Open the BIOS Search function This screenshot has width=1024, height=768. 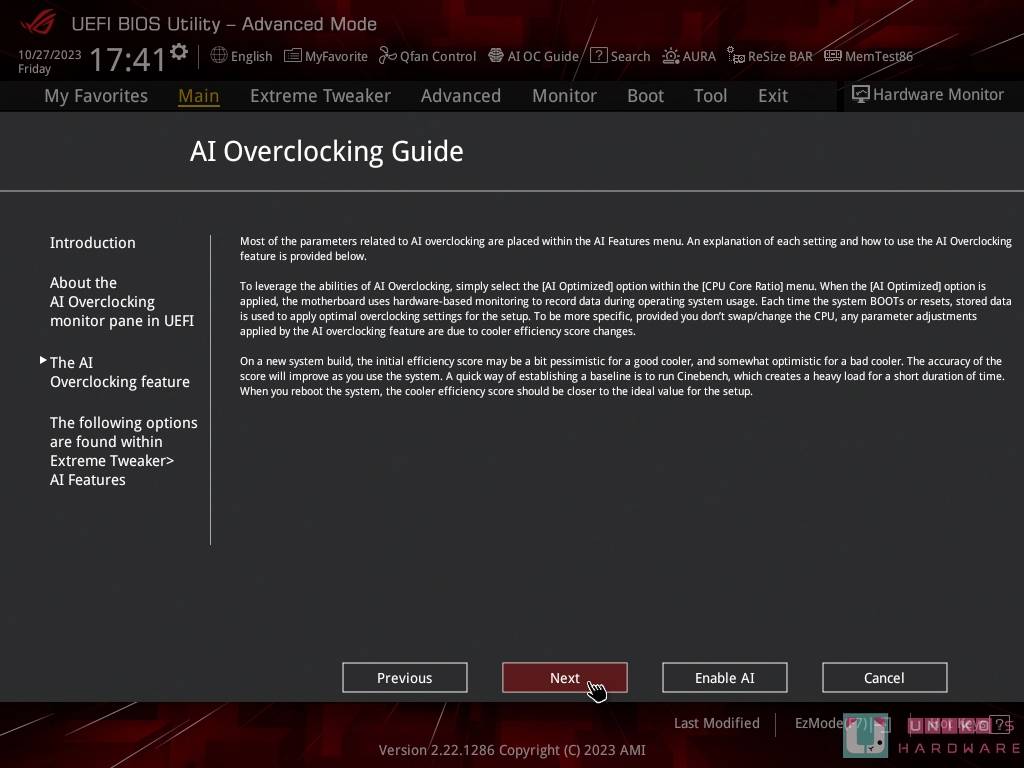click(620, 56)
